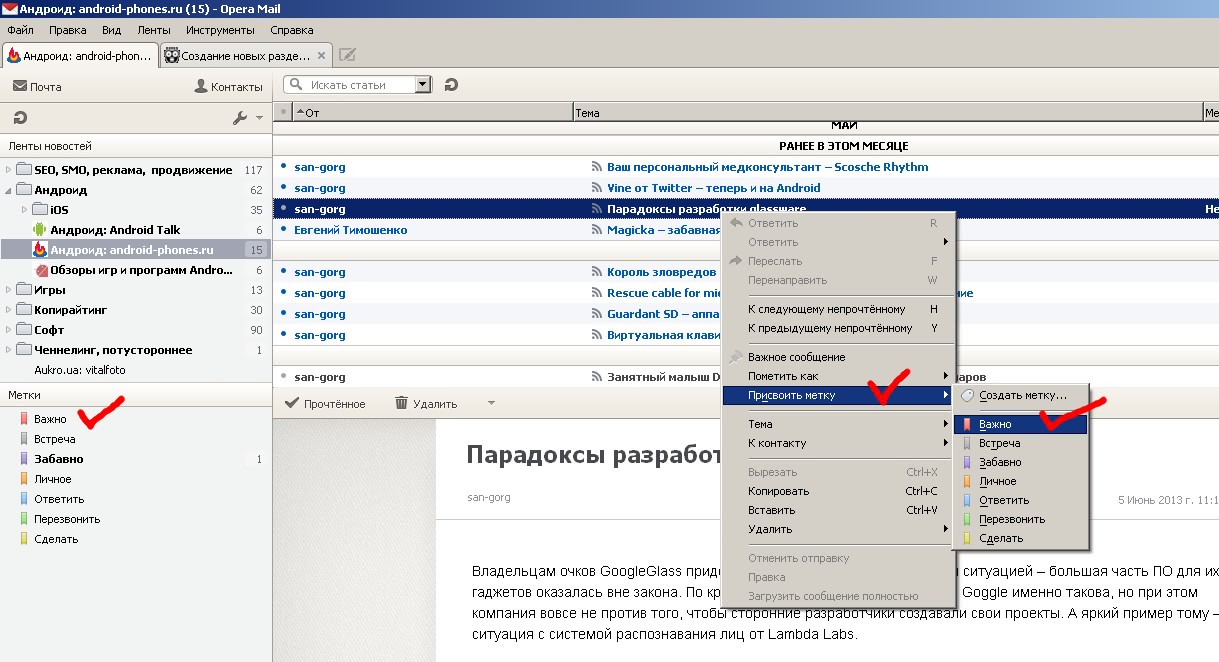1219x662 pixels.
Task: Open the Aukro.ua: vitalfoto feed
Action: pyautogui.click(x=79, y=370)
